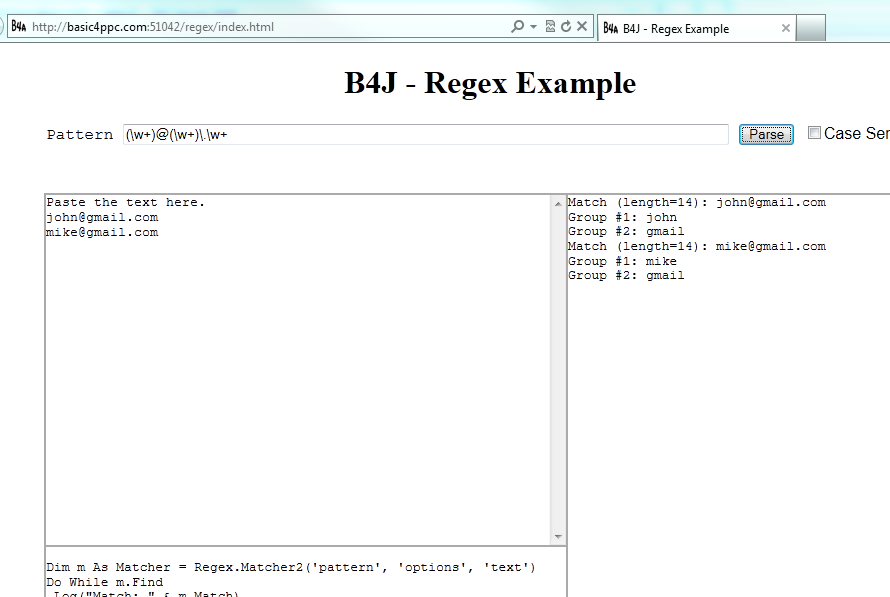Click the B4A favicon in address bar
Screen dimensions: 890x597
pos(19,27)
